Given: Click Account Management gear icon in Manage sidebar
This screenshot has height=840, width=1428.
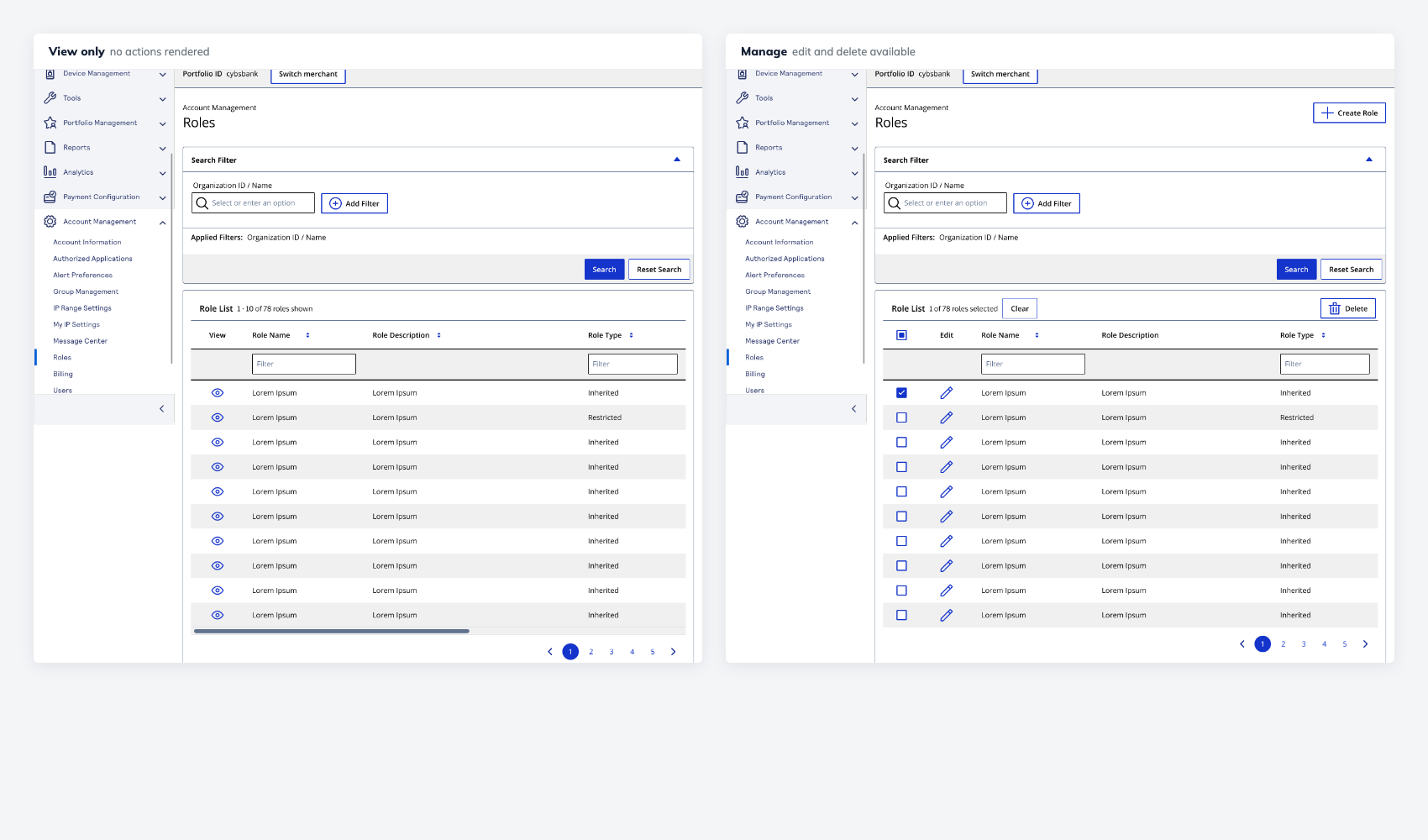Looking at the screenshot, I should [x=742, y=222].
